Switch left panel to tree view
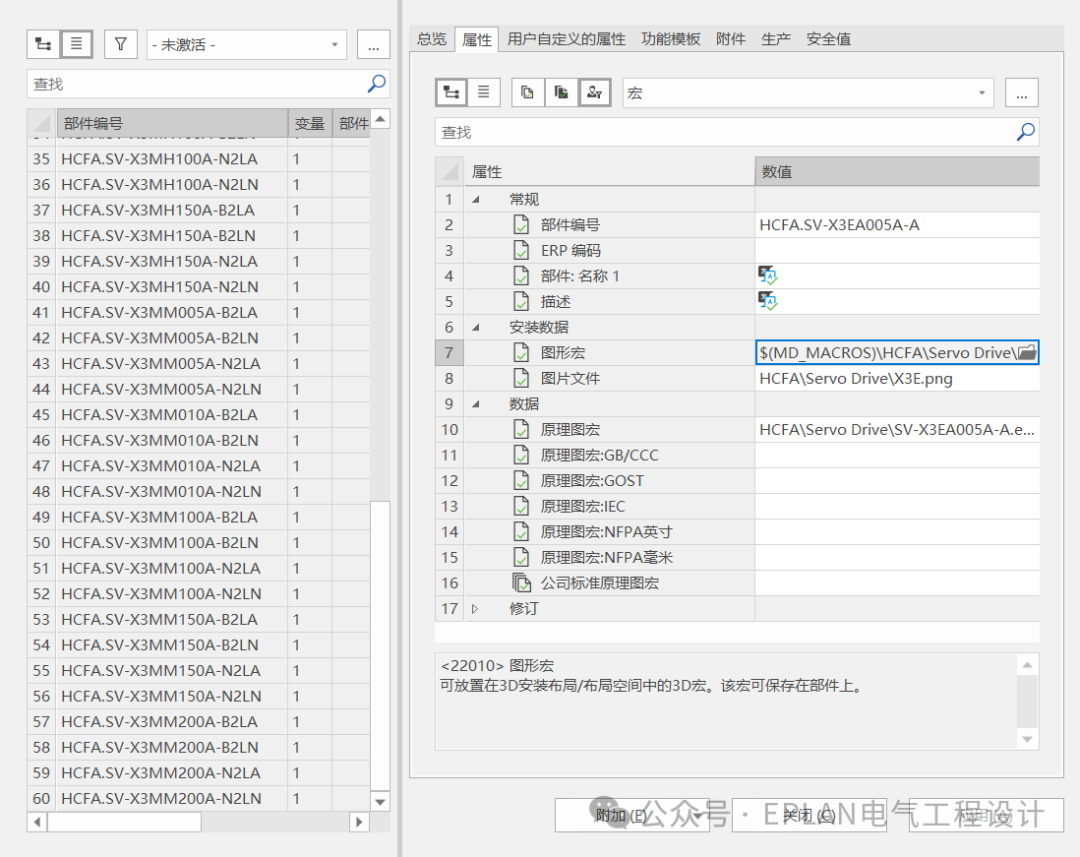 click(x=43, y=45)
